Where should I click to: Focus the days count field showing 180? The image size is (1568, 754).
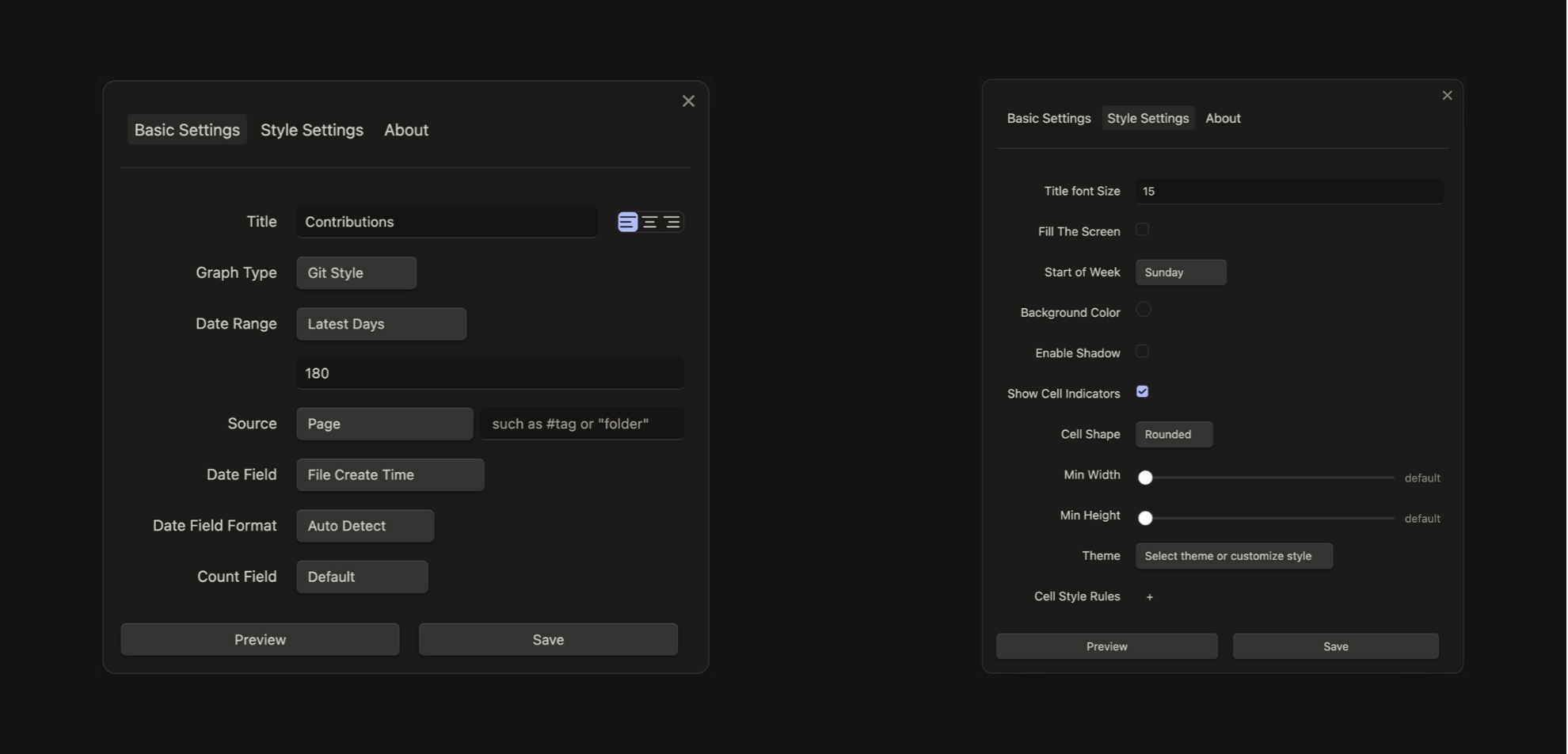(x=490, y=373)
